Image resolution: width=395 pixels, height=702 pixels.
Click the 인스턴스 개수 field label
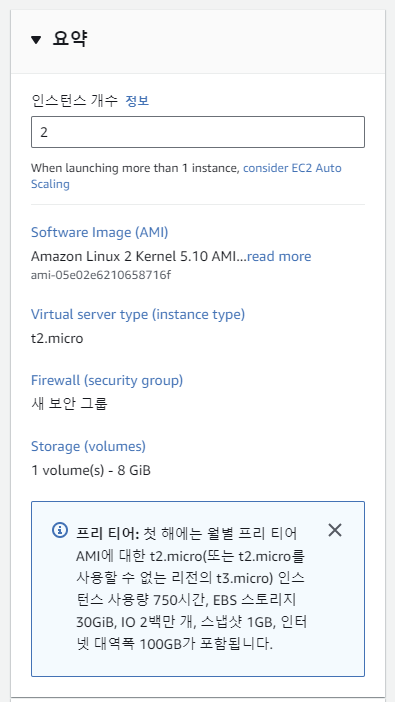(x=74, y=101)
